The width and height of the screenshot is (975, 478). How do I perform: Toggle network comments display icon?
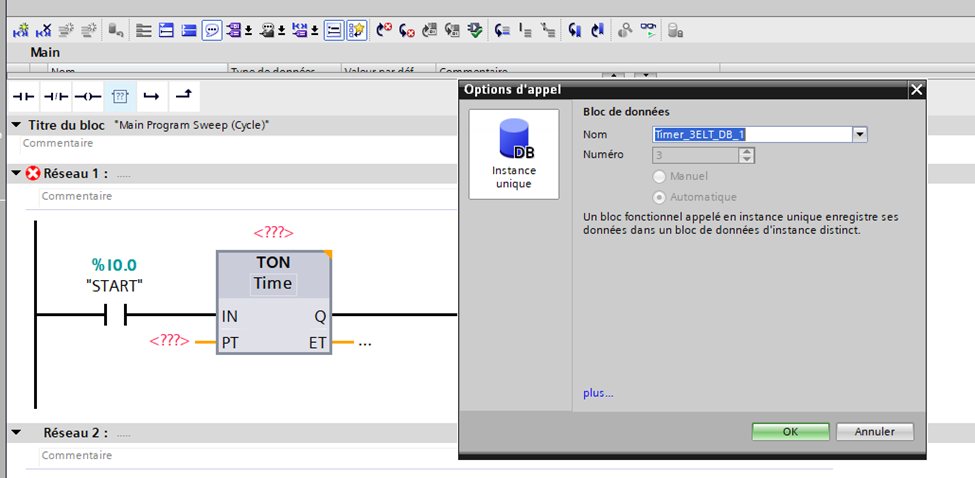334,30
